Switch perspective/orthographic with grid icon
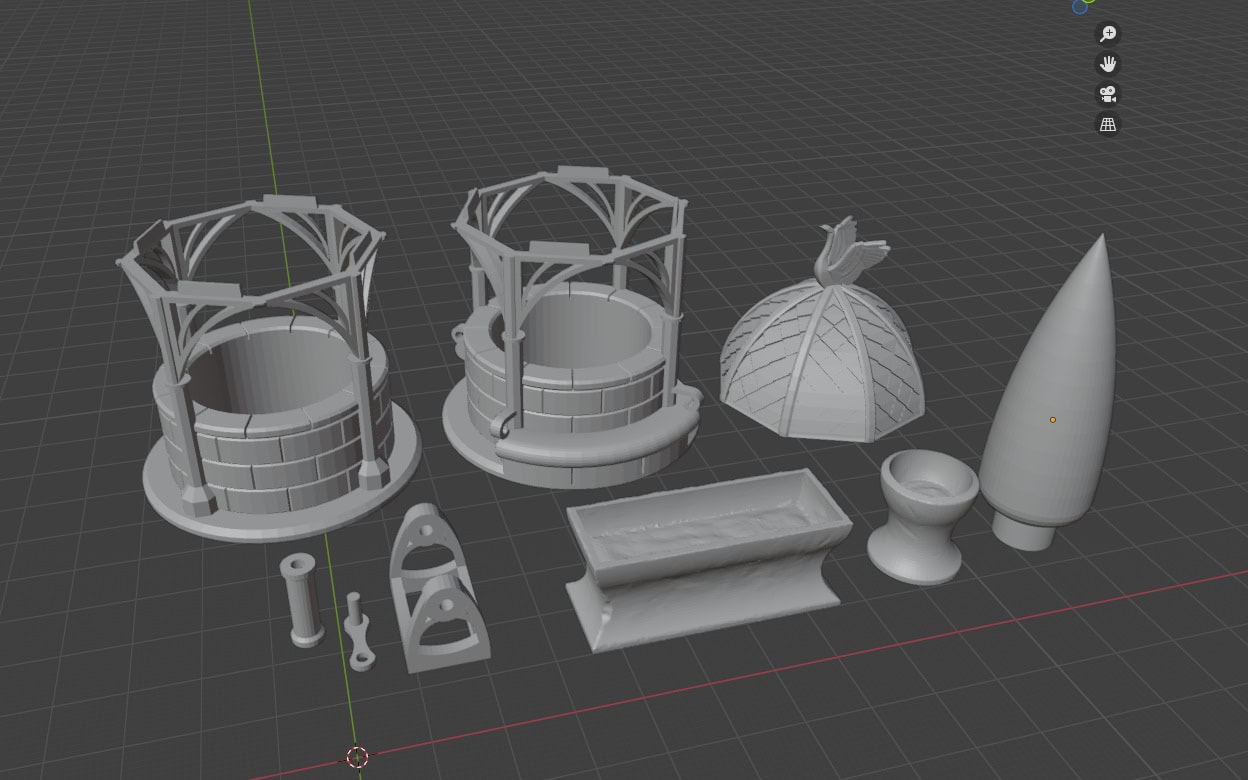The width and height of the screenshot is (1248, 780). (x=1108, y=124)
